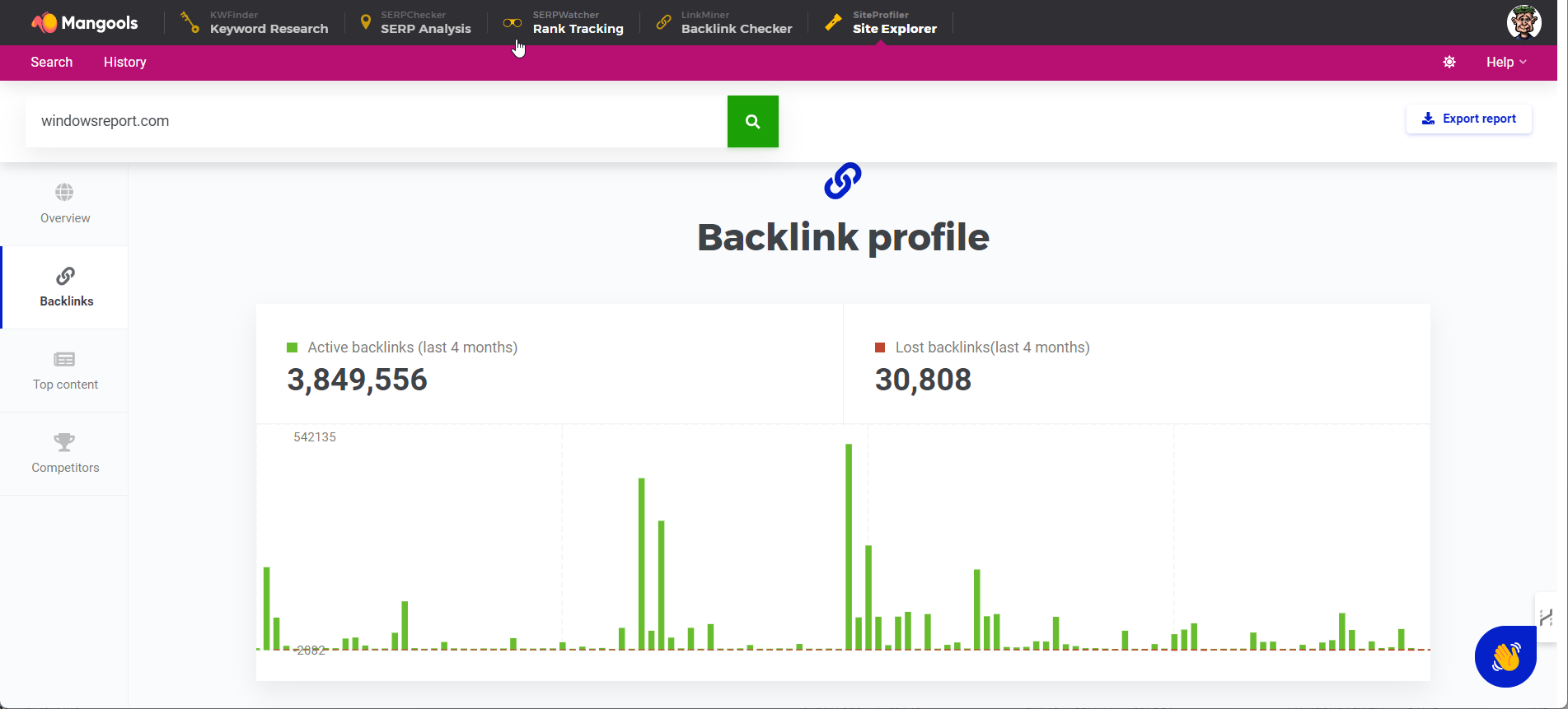The width and height of the screenshot is (1568, 709).
Task: Click the SiteProfiler pencil icon
Action: [x=833, y=22]
